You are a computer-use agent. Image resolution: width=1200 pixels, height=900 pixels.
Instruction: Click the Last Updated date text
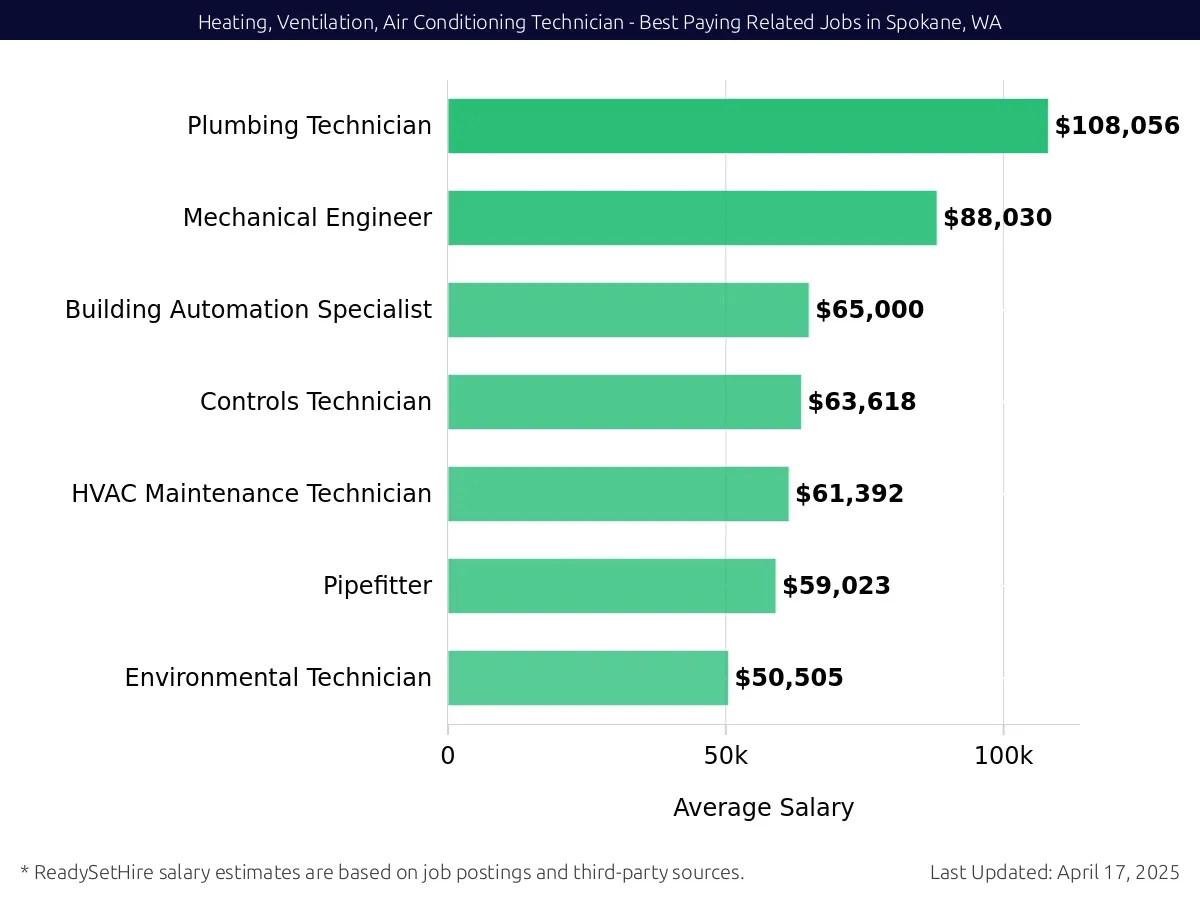coord(1055,872)
